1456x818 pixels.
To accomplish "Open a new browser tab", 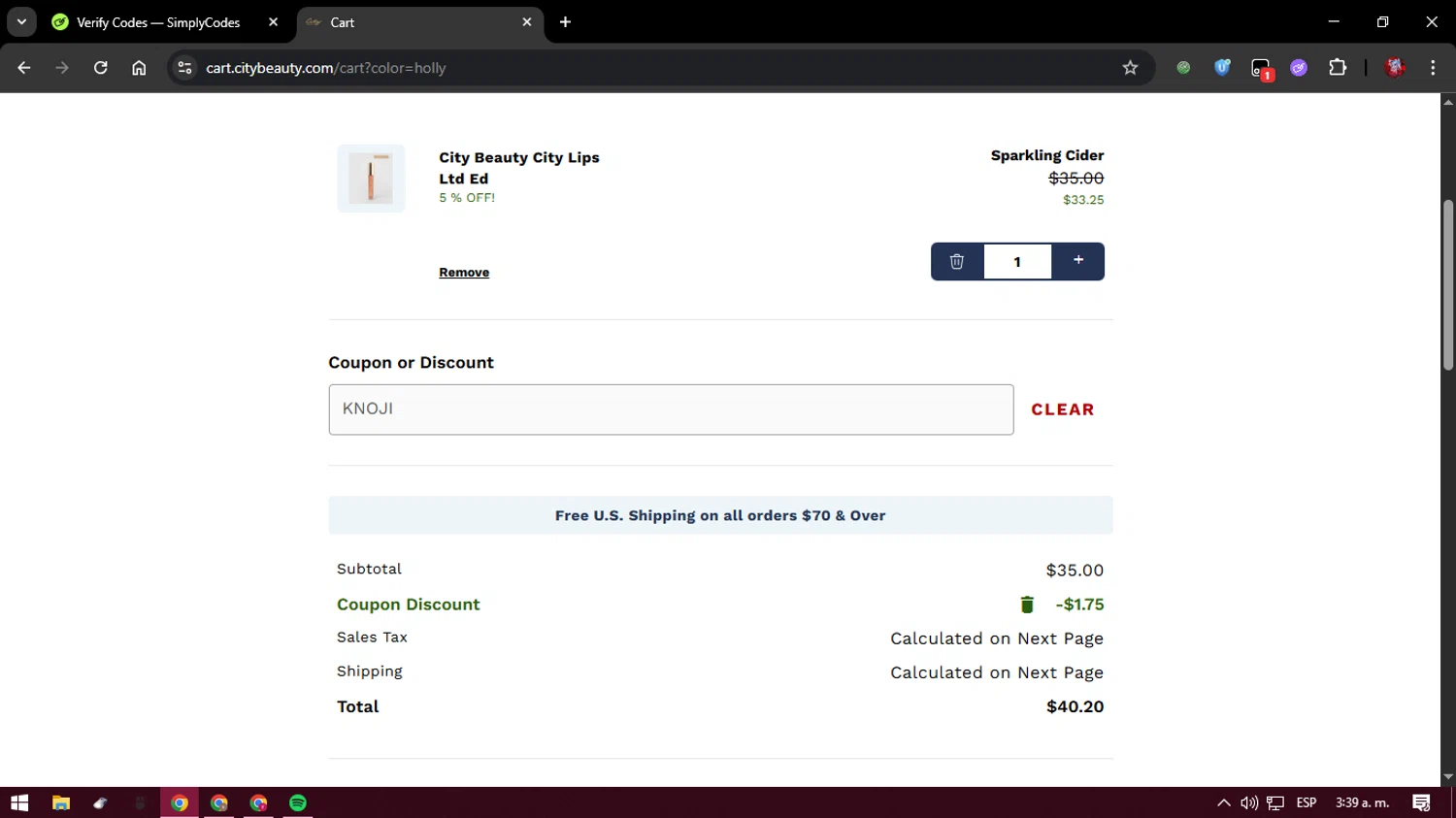I will pyautogui.click(x=565, y=22).
